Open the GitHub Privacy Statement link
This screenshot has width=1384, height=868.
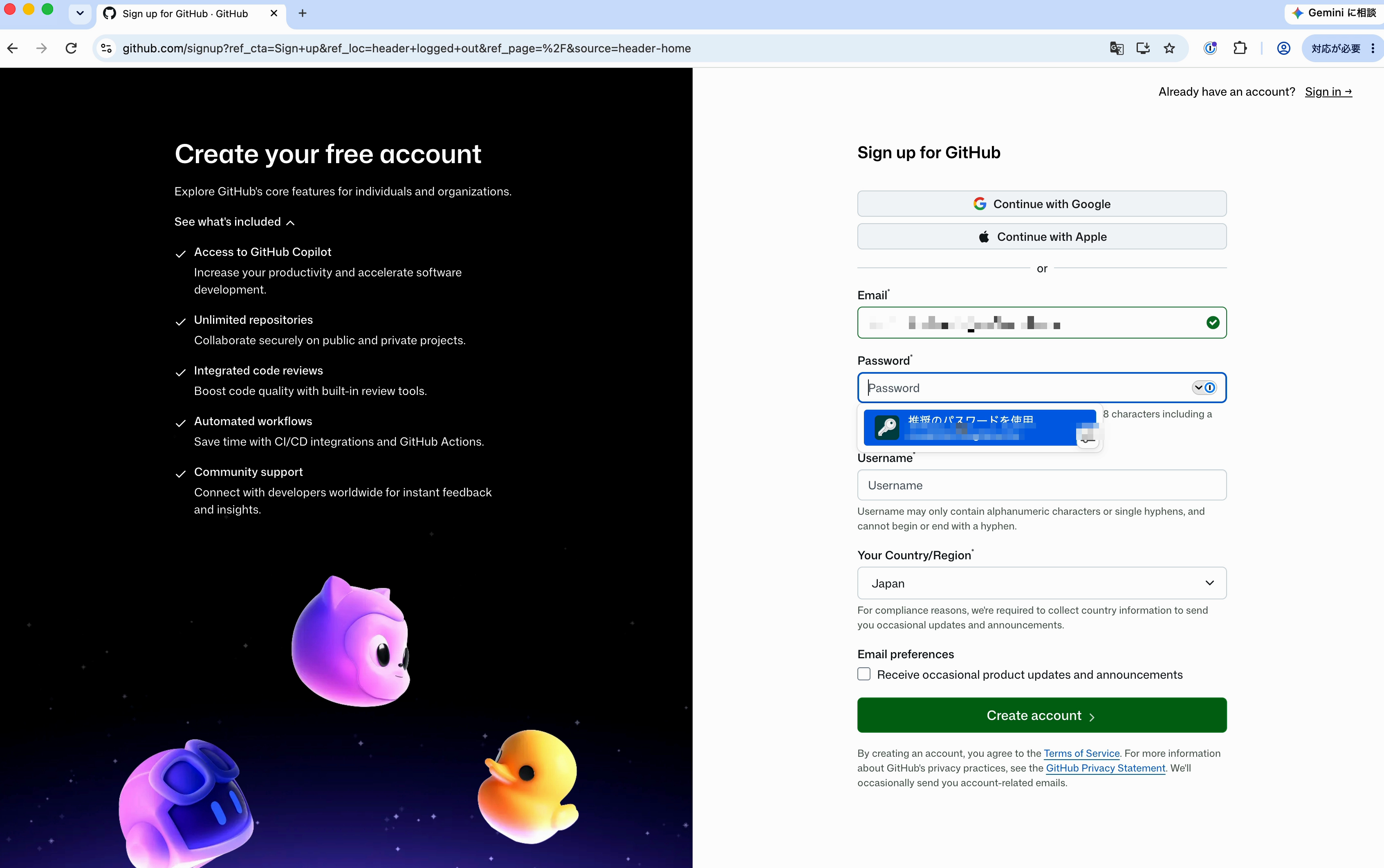pos(1106,768)
